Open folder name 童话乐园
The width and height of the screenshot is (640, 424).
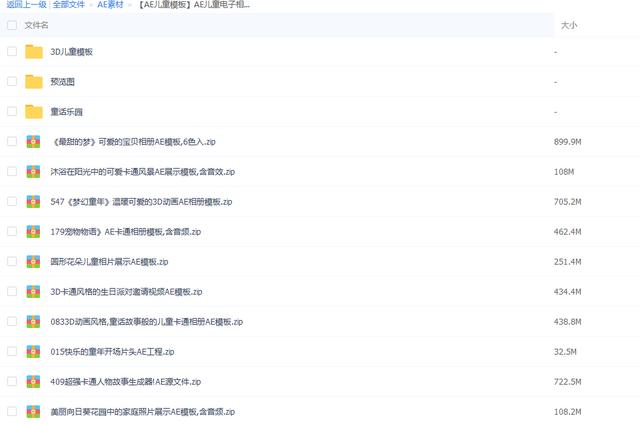point(67,112)
